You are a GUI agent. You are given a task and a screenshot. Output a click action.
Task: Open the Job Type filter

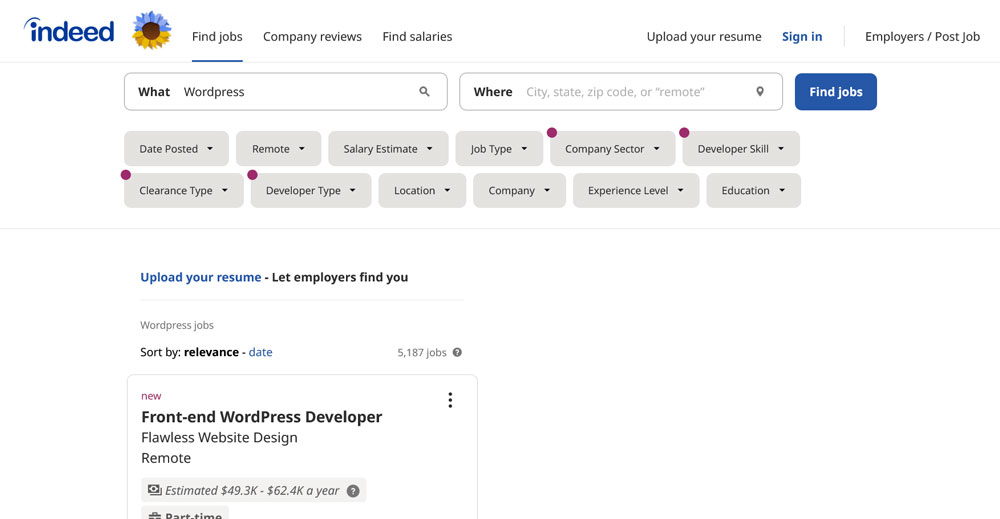coord(499,149)
